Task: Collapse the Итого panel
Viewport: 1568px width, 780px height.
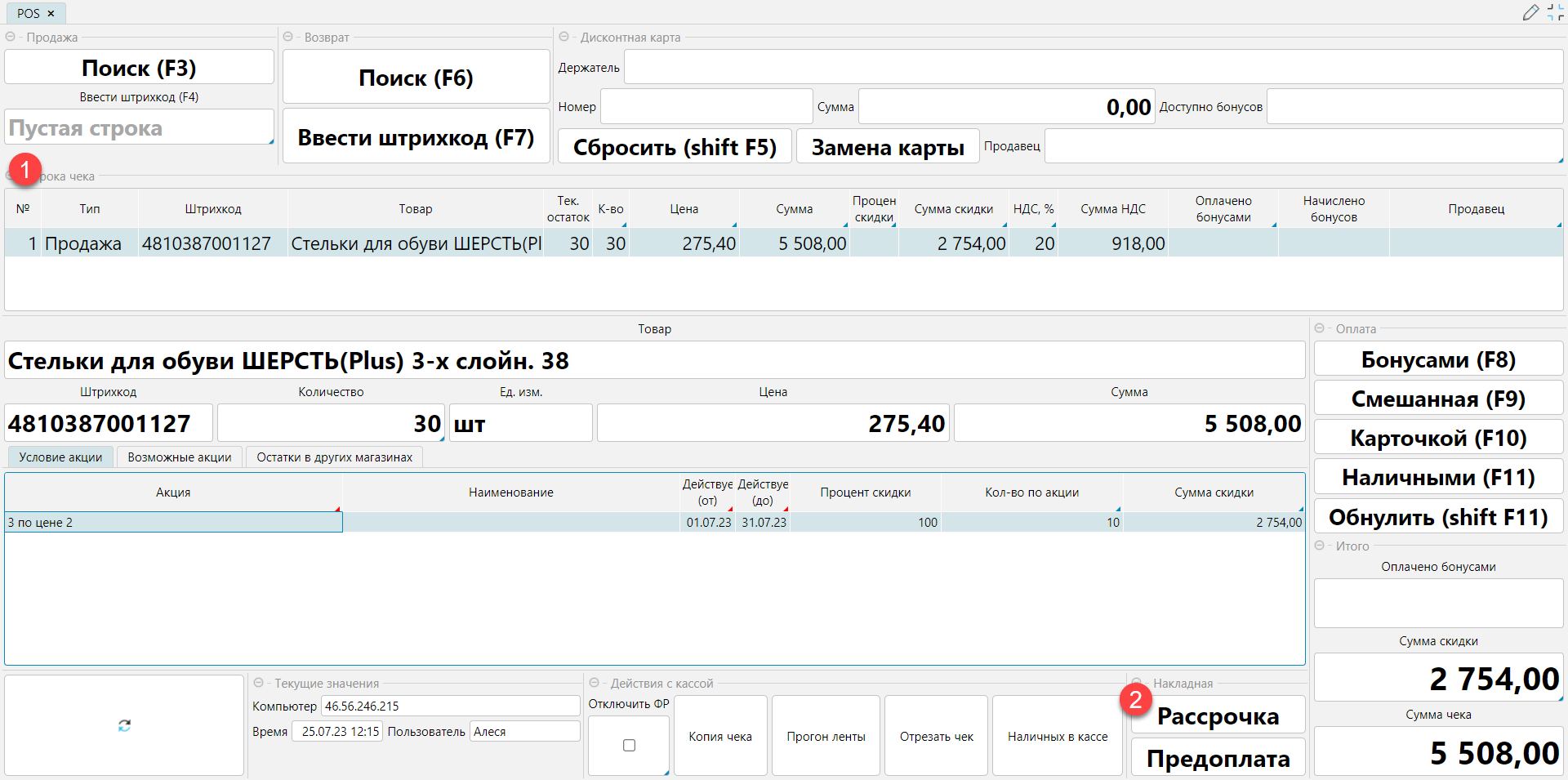Action: point(1320,546)
